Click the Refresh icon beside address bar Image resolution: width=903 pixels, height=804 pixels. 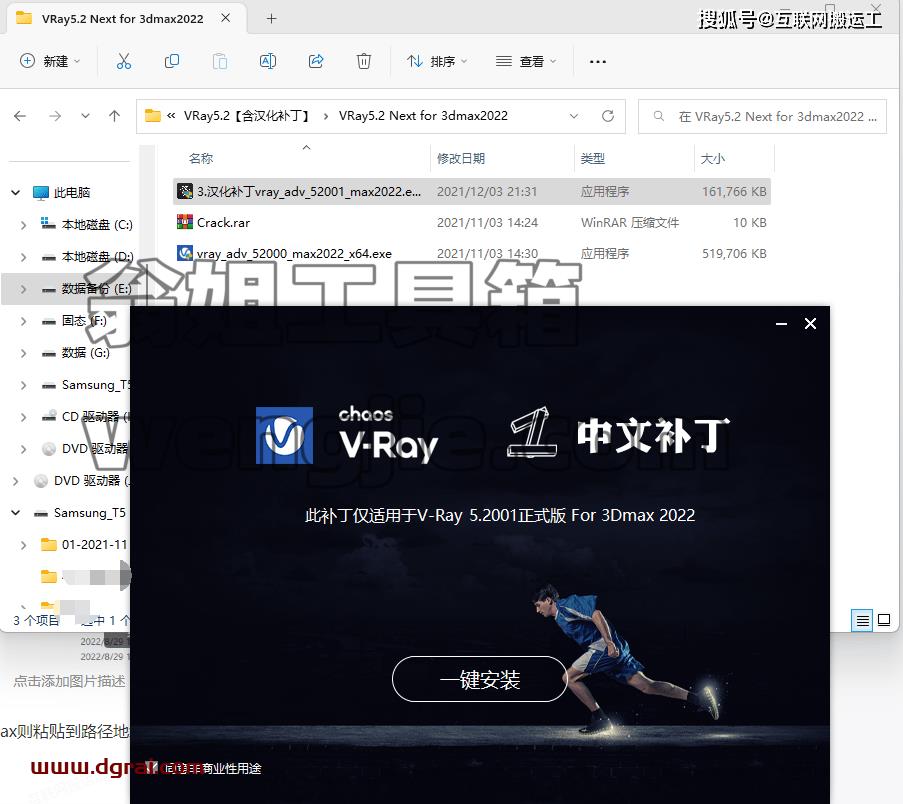coord(608,116)
